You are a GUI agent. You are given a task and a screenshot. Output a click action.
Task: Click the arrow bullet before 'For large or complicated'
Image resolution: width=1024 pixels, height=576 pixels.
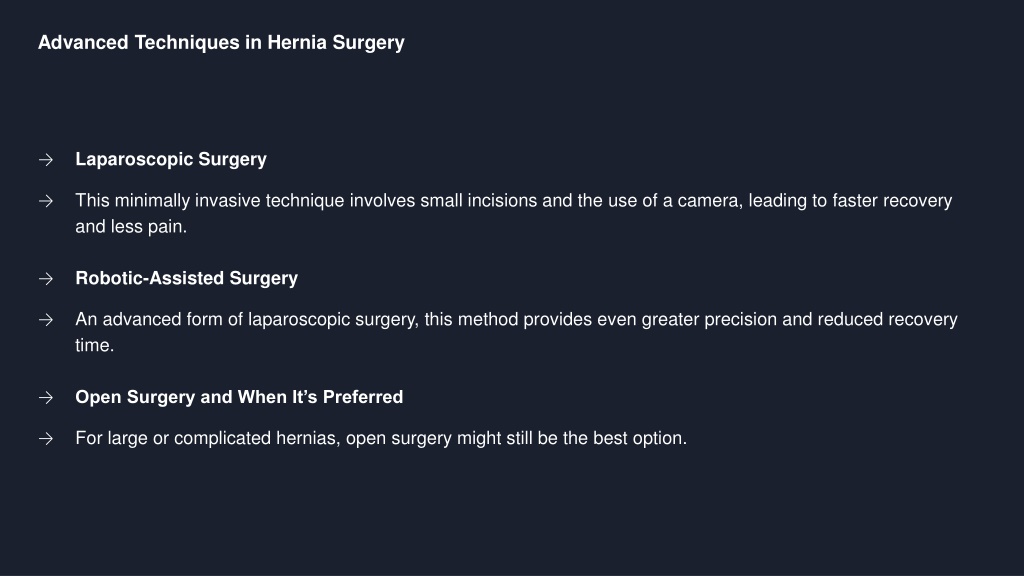[x=46, y=439]
